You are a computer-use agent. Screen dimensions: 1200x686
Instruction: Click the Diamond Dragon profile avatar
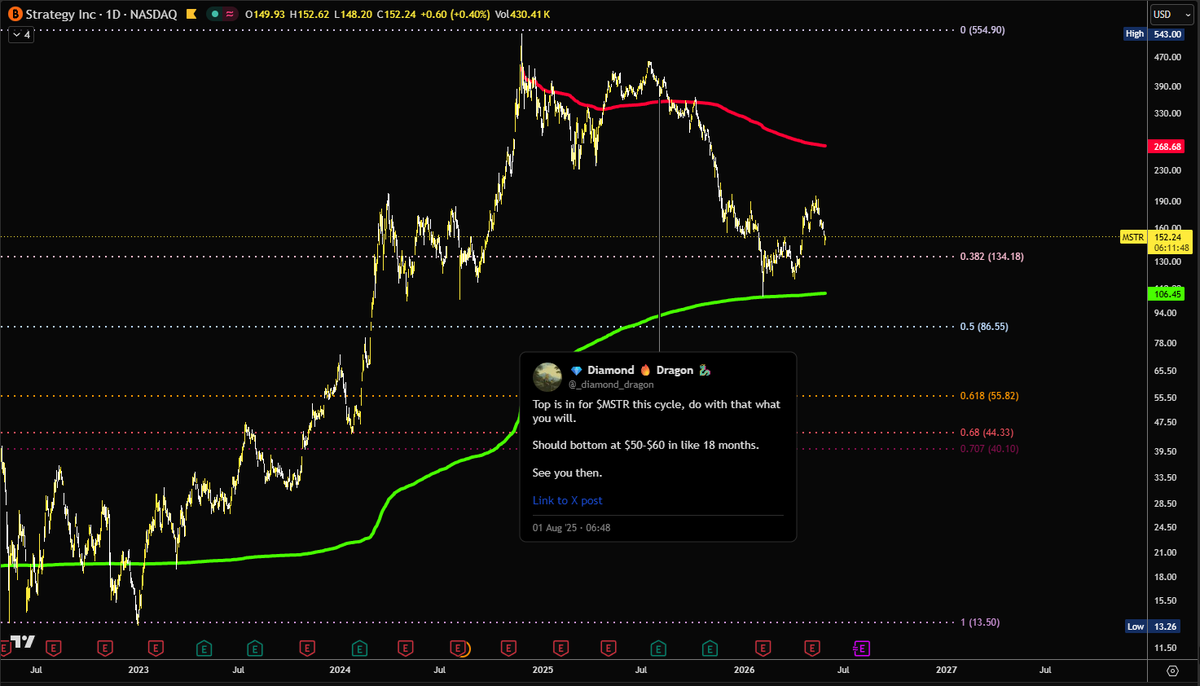pos(547,376)
